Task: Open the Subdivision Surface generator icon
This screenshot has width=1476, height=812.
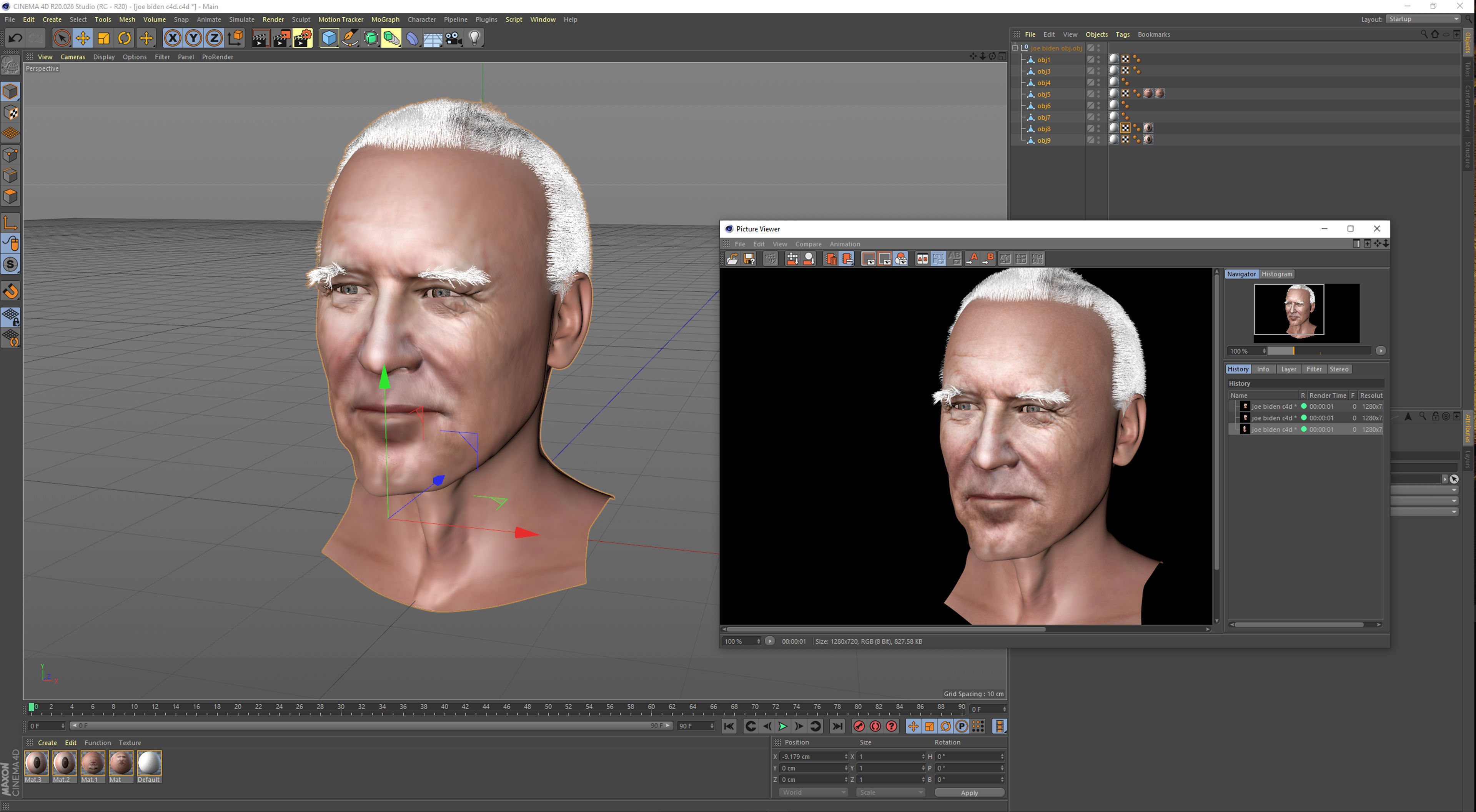Action: point(371,38)
